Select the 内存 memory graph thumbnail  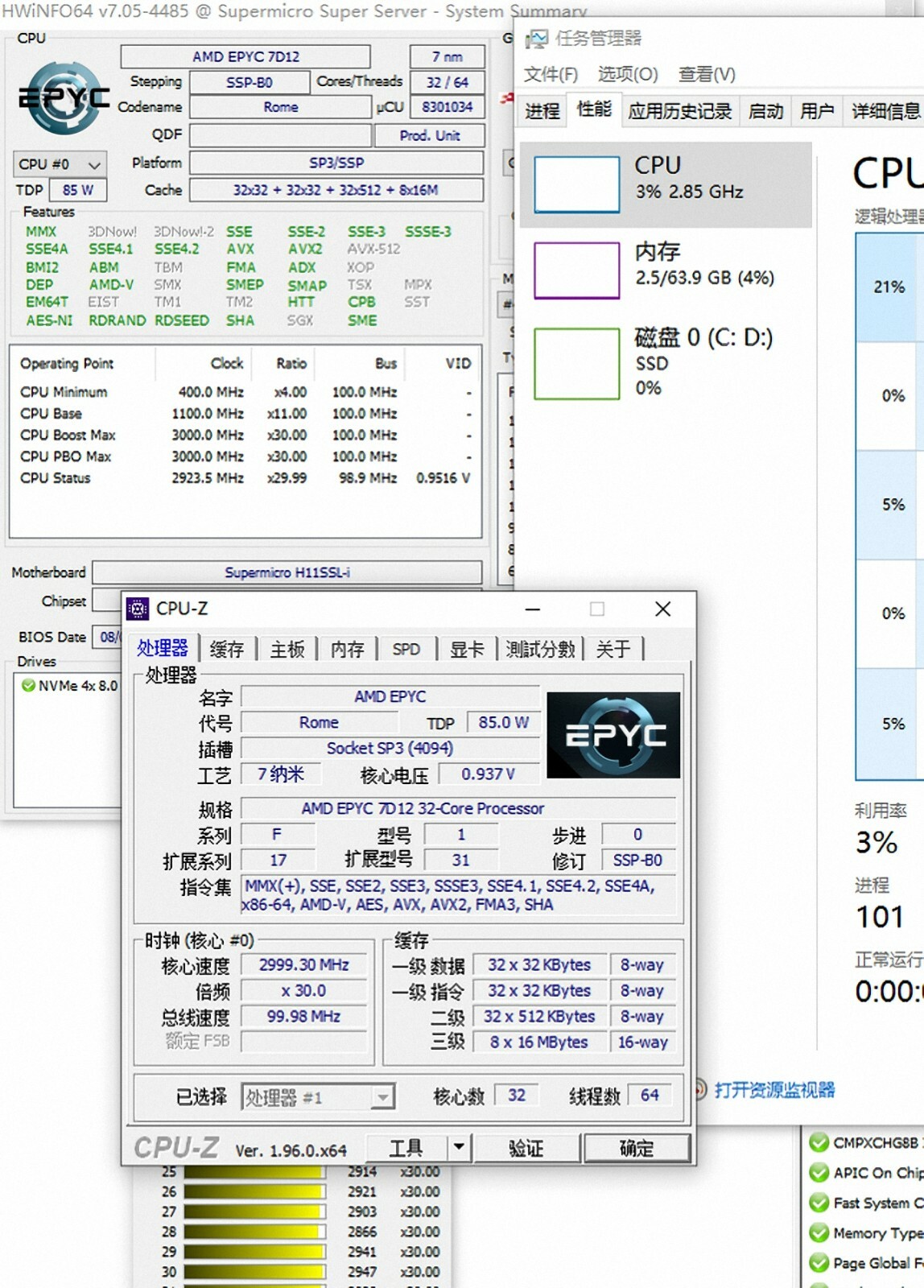(576, 270)
